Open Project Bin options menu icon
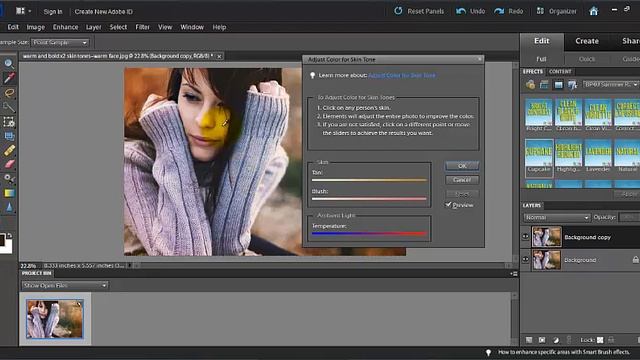The width and height of the screenshot is (640, 360). 514,273
